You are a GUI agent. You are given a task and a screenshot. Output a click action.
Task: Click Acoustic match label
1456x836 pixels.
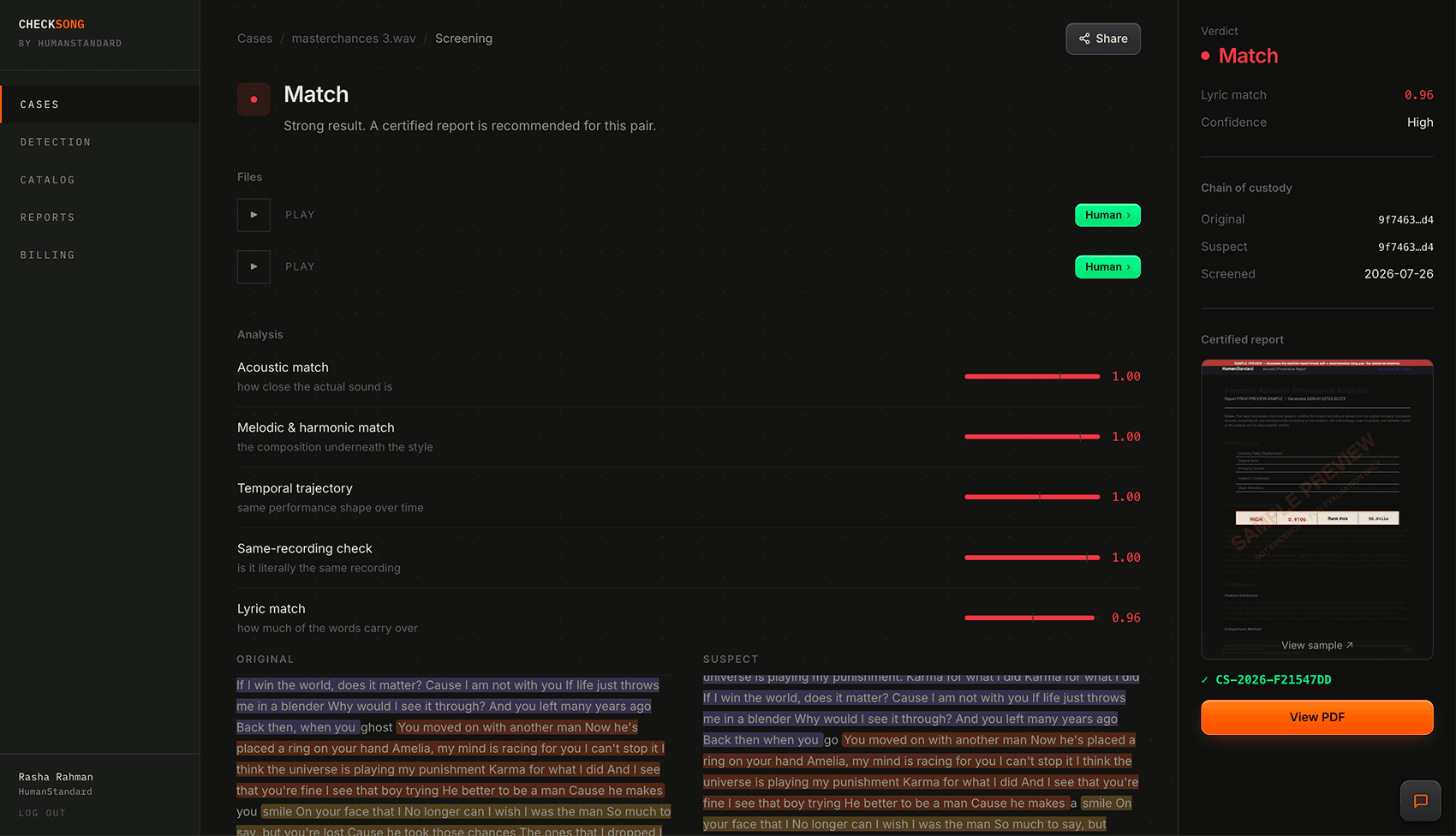click(283, 367)
